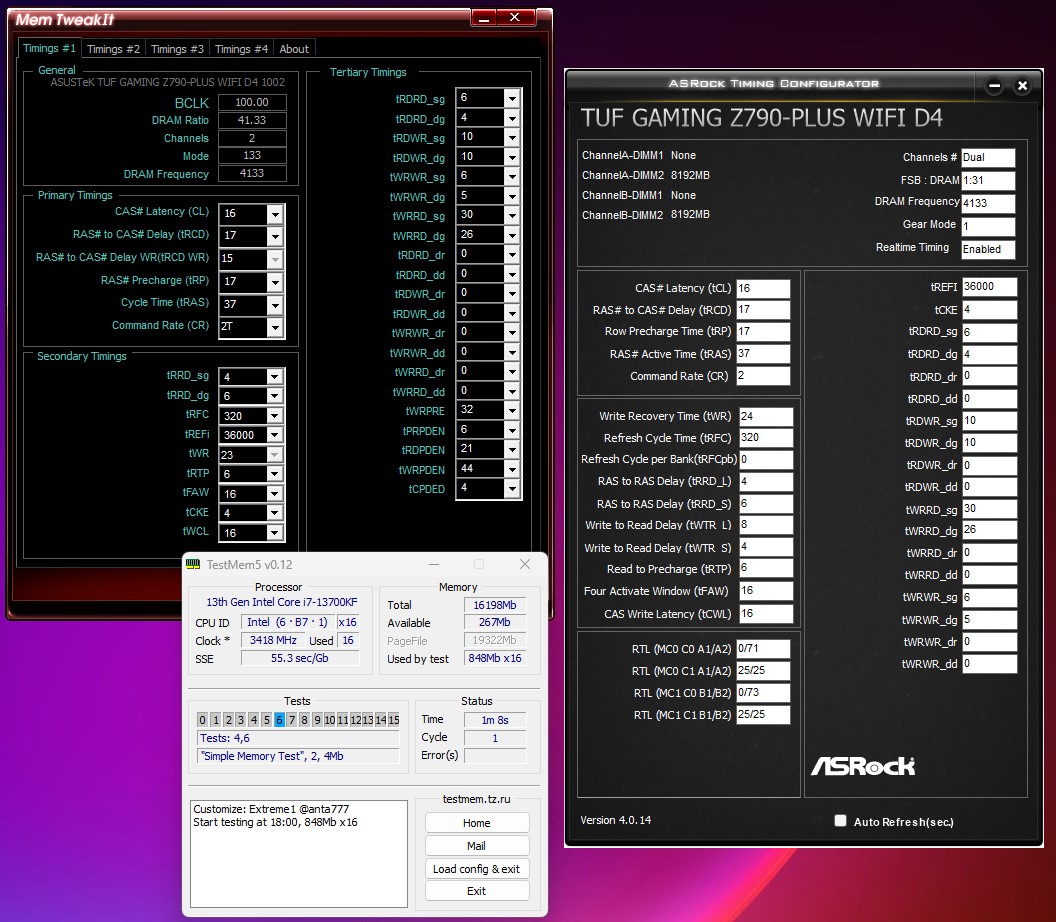
Task: Click ChannelA-DIMM2 8192MB entry
Action: (646, 175)
